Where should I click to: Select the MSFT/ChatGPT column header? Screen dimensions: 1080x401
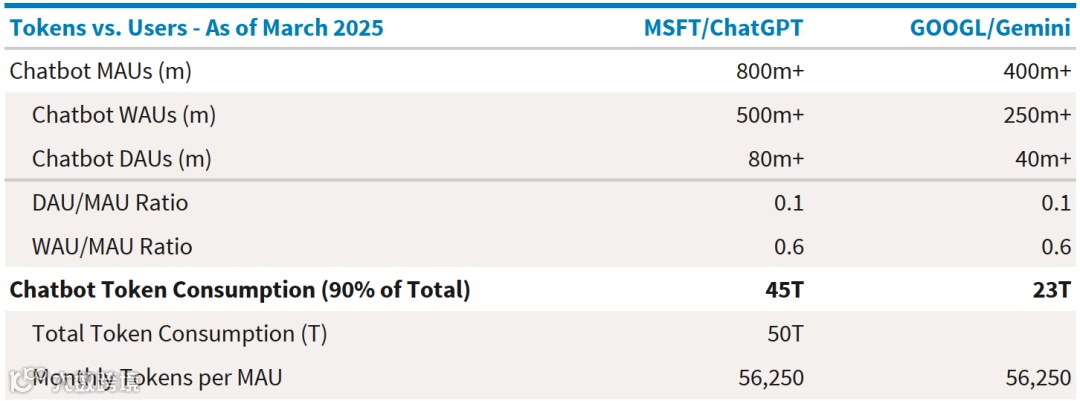click(723, 28)
